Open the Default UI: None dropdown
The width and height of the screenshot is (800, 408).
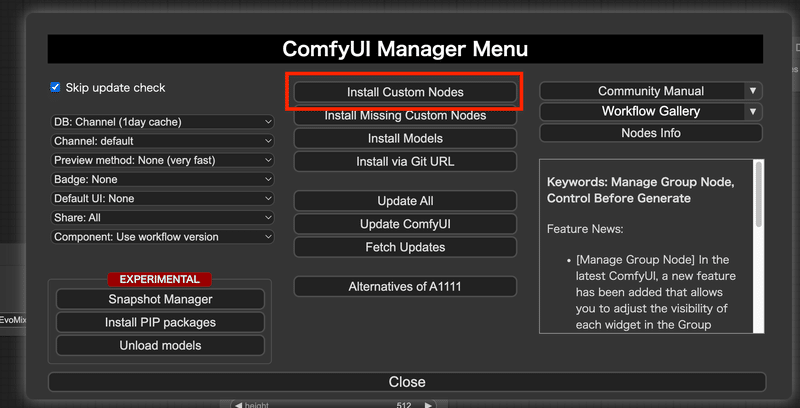coord(162,198)
